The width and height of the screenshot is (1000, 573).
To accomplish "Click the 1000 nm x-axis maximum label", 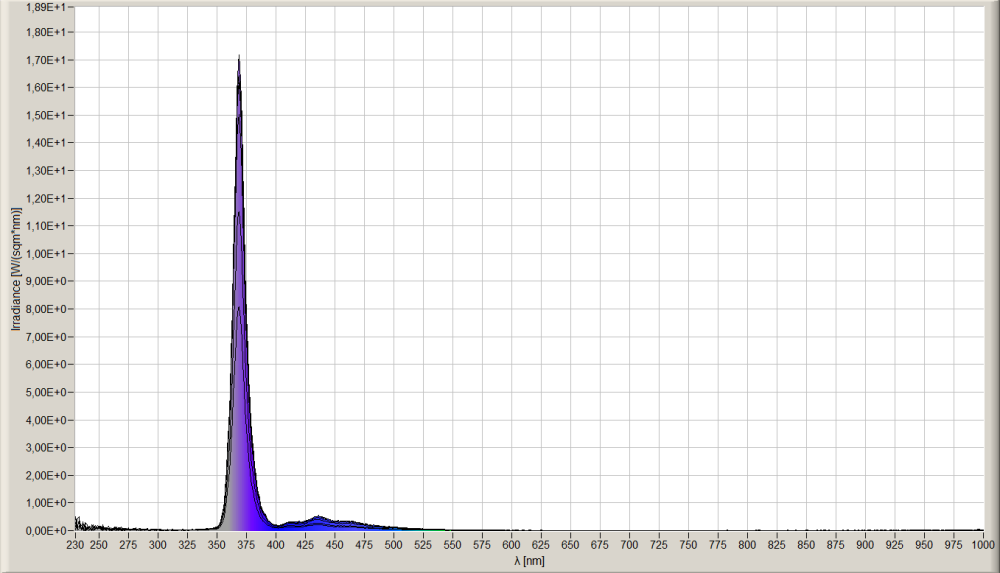I will pos(983,545).
